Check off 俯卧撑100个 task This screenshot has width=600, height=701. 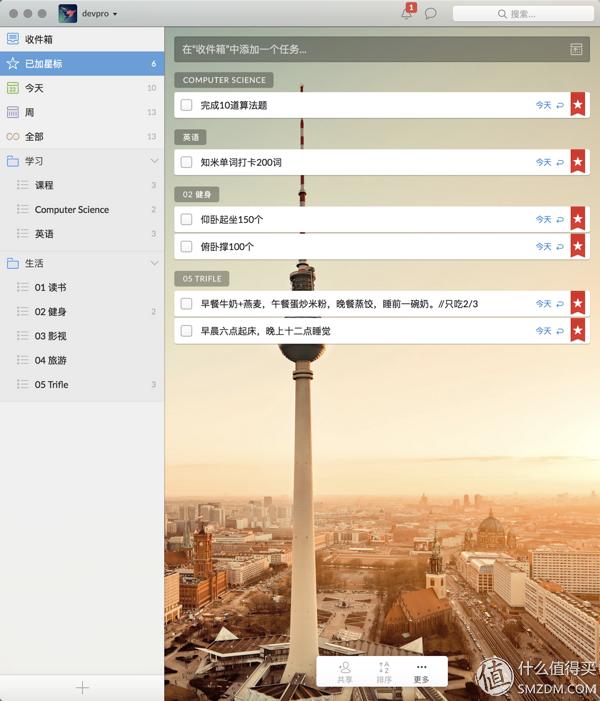186,246
